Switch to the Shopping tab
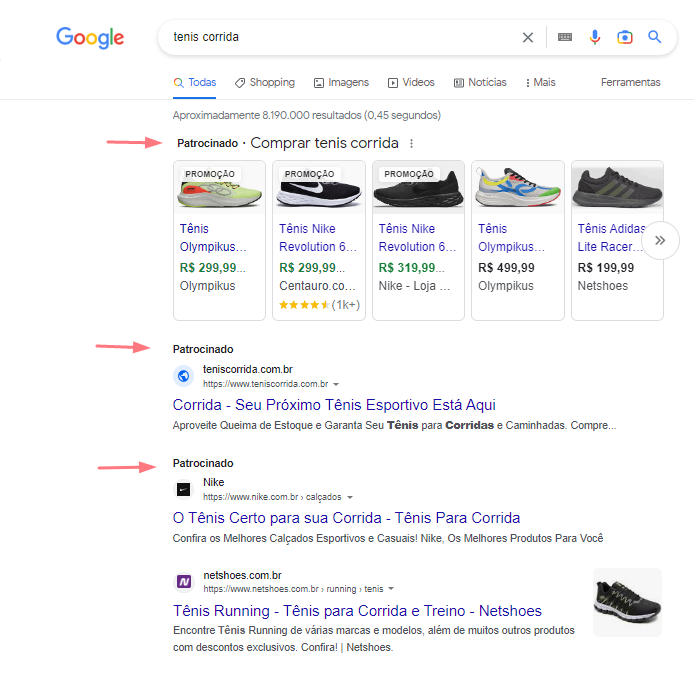This screenshot has width=694, height=676. [265, 82]
